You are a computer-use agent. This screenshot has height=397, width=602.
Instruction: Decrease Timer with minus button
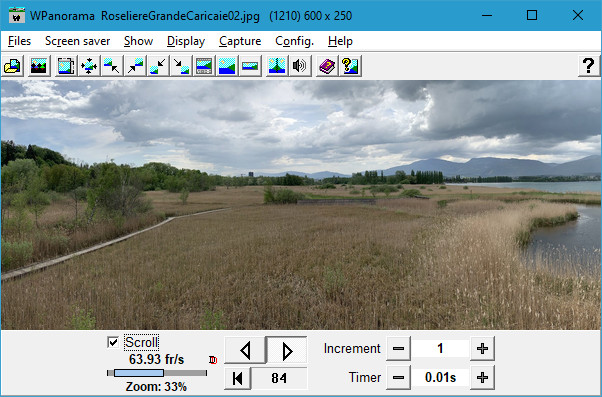399,377
